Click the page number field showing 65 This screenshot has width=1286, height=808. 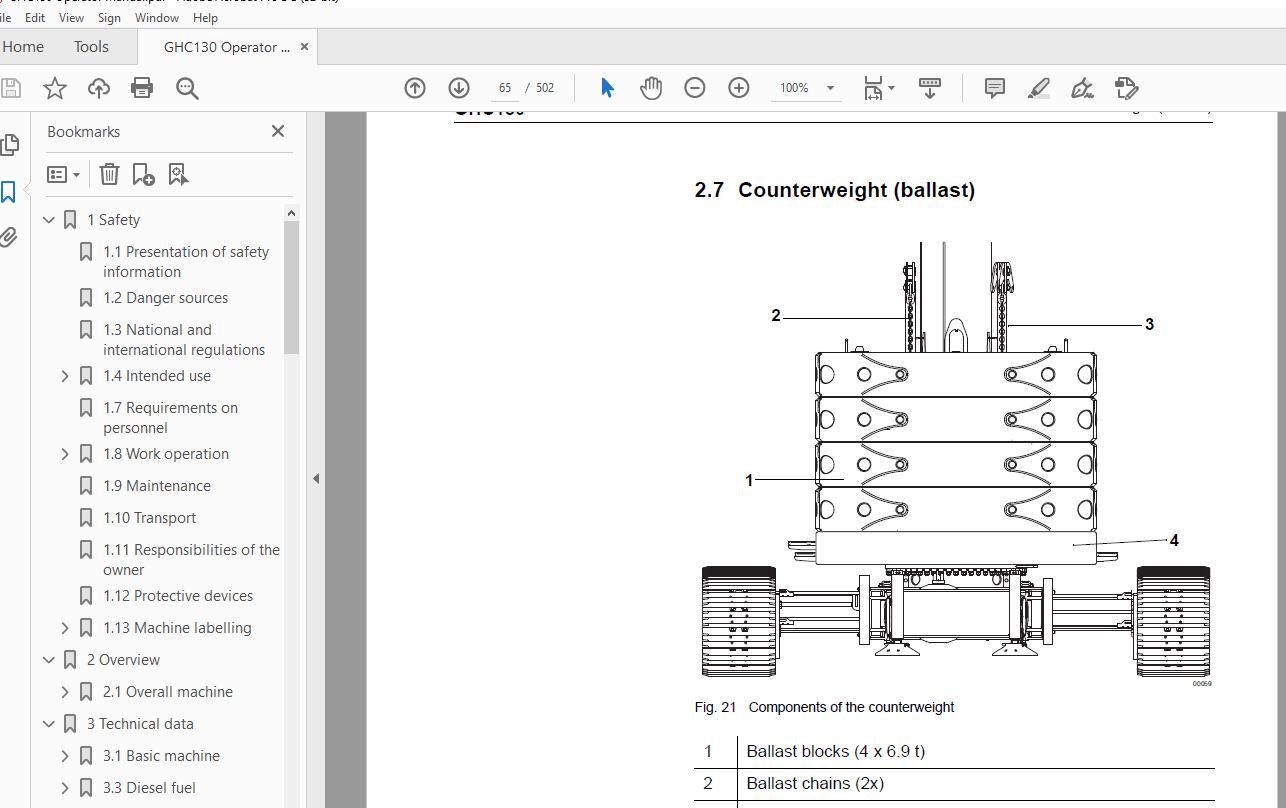(505, 88)
